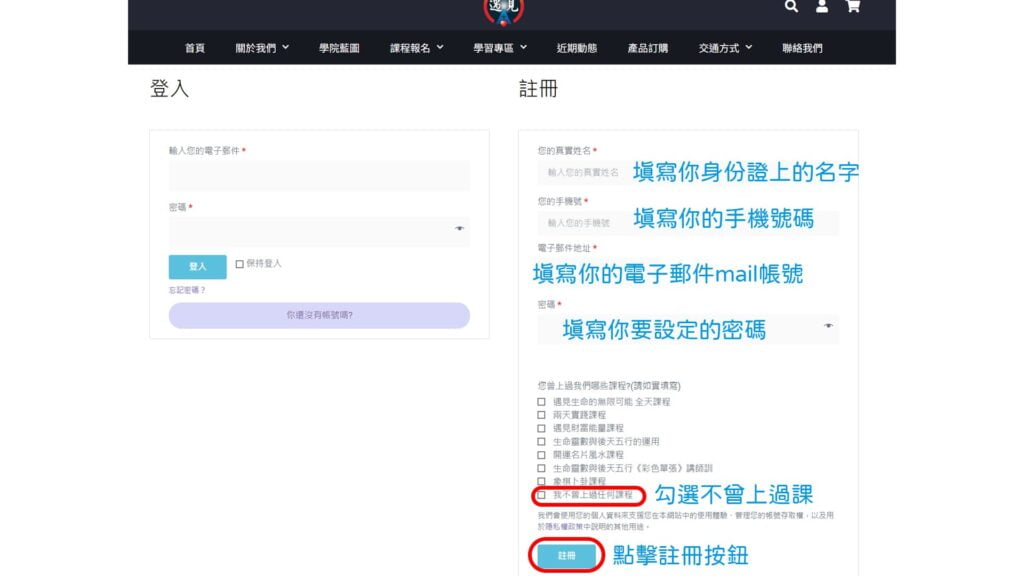
Task: Go to 首頁 in navigation bar
Action: (195, 48)
